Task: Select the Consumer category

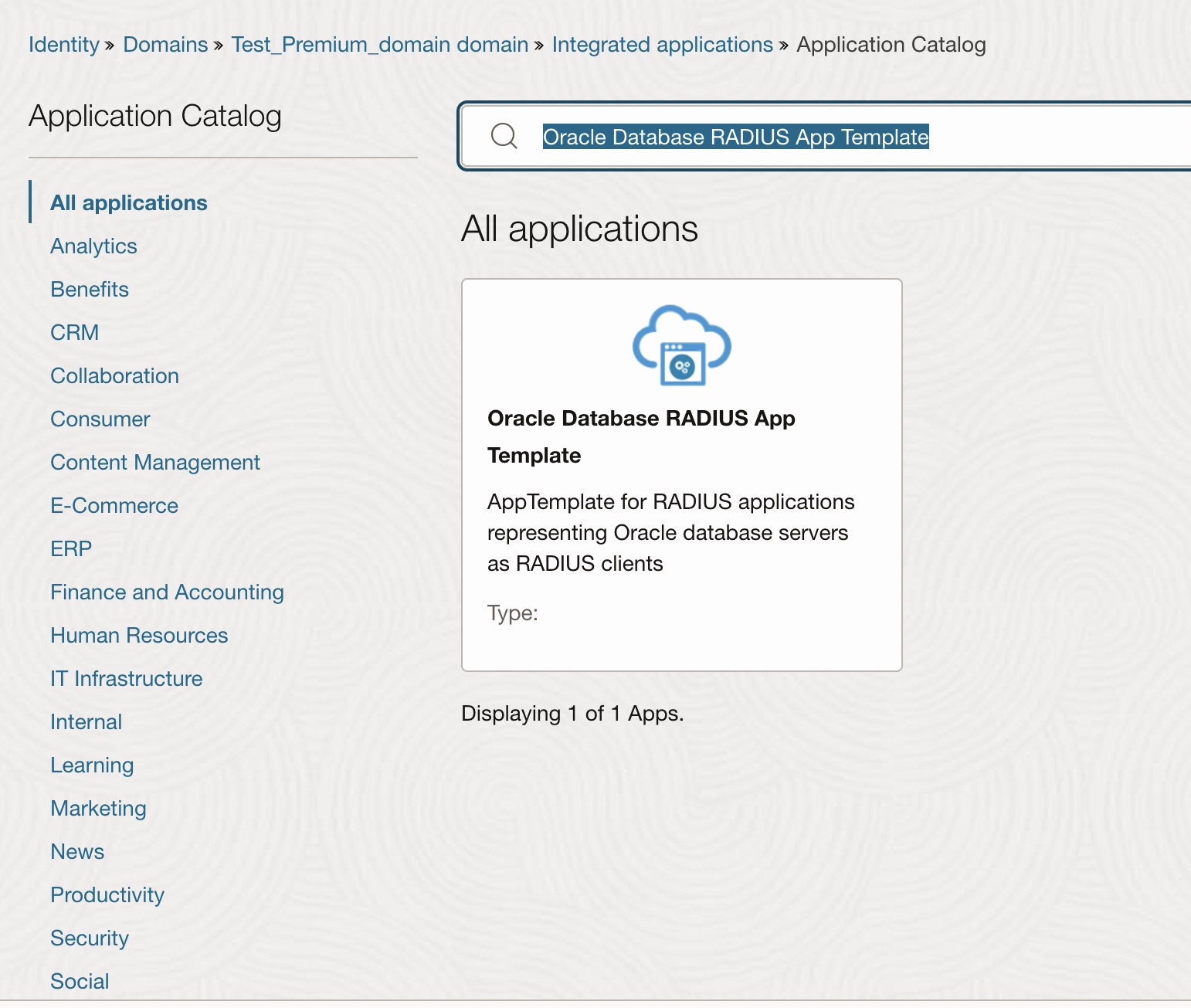Action: point(100,419)
